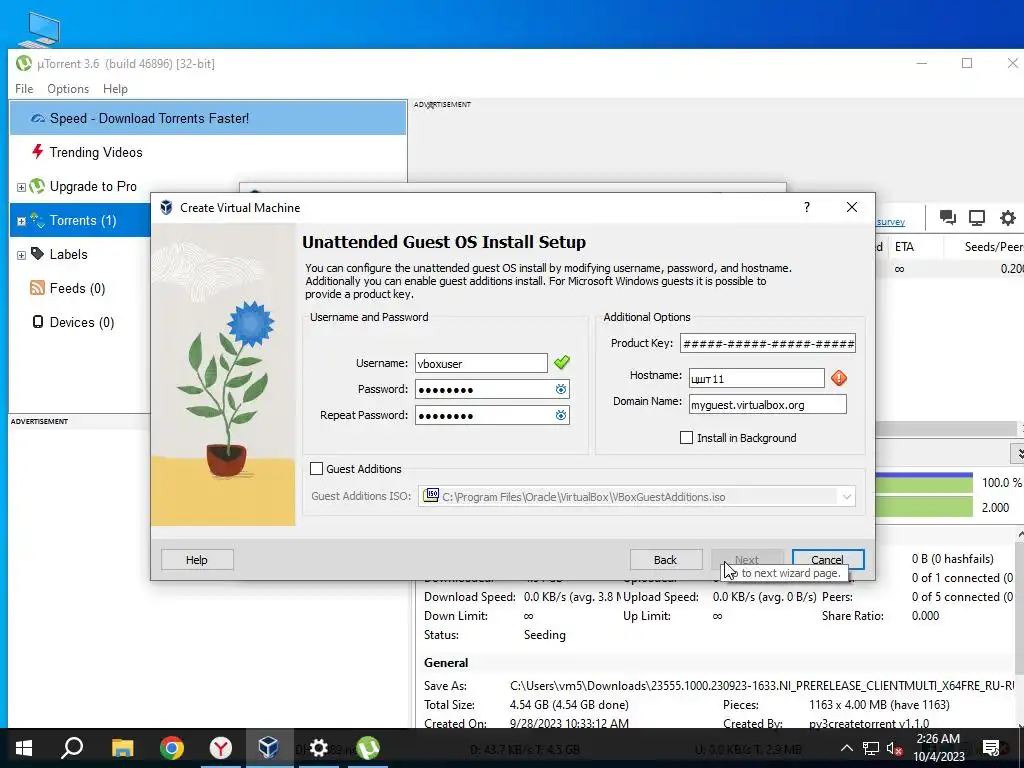This screenshot has height=768, width=1024.
Task: Toggle Repeat Password visibility eye icon
Action: click(560, 415)
